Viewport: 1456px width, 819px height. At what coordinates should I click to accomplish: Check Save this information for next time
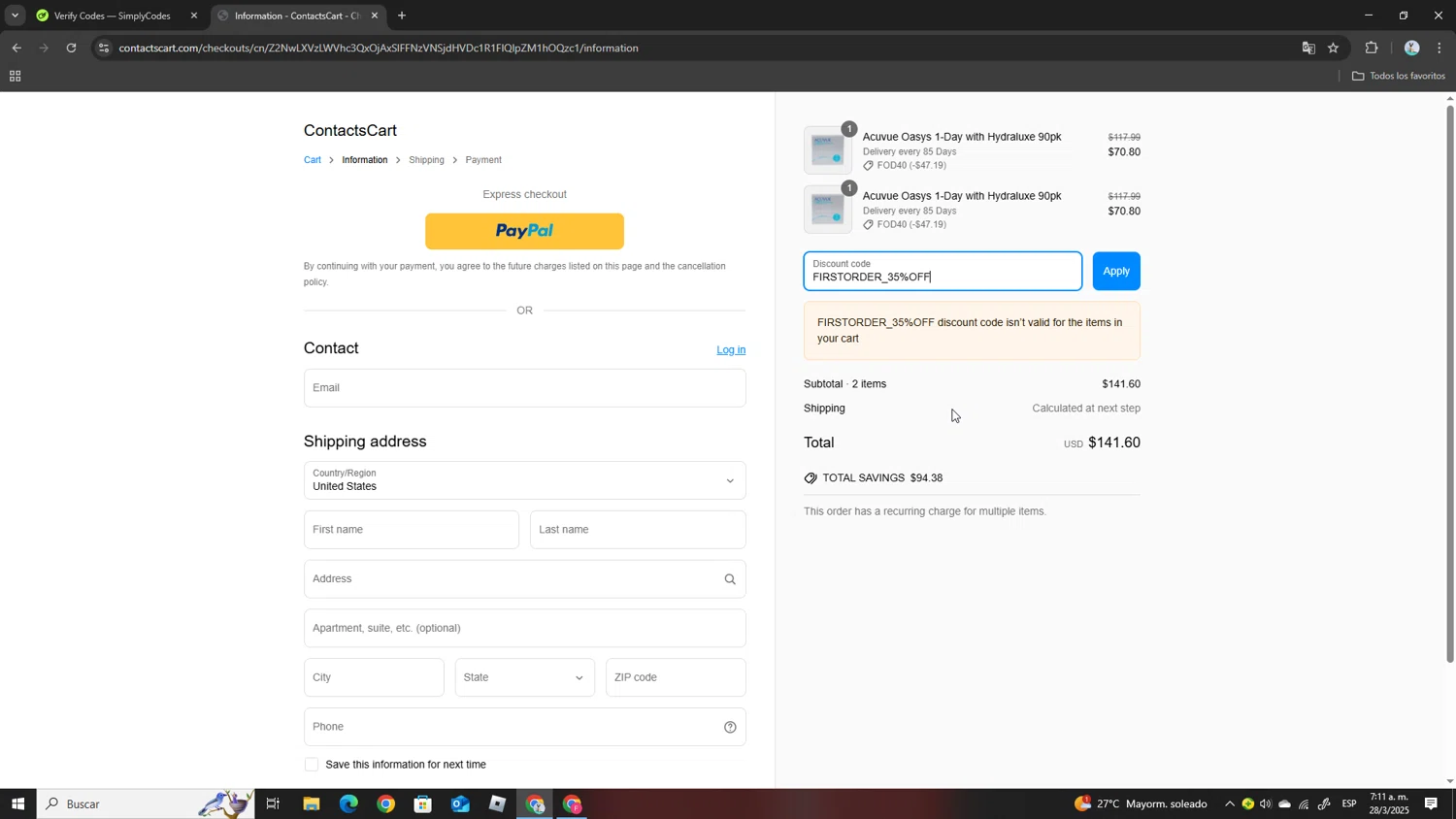[312, 765]
